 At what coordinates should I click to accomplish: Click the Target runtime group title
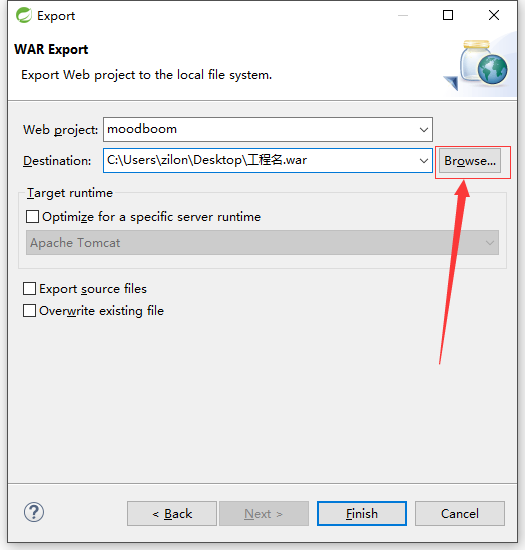pos(70,193)
